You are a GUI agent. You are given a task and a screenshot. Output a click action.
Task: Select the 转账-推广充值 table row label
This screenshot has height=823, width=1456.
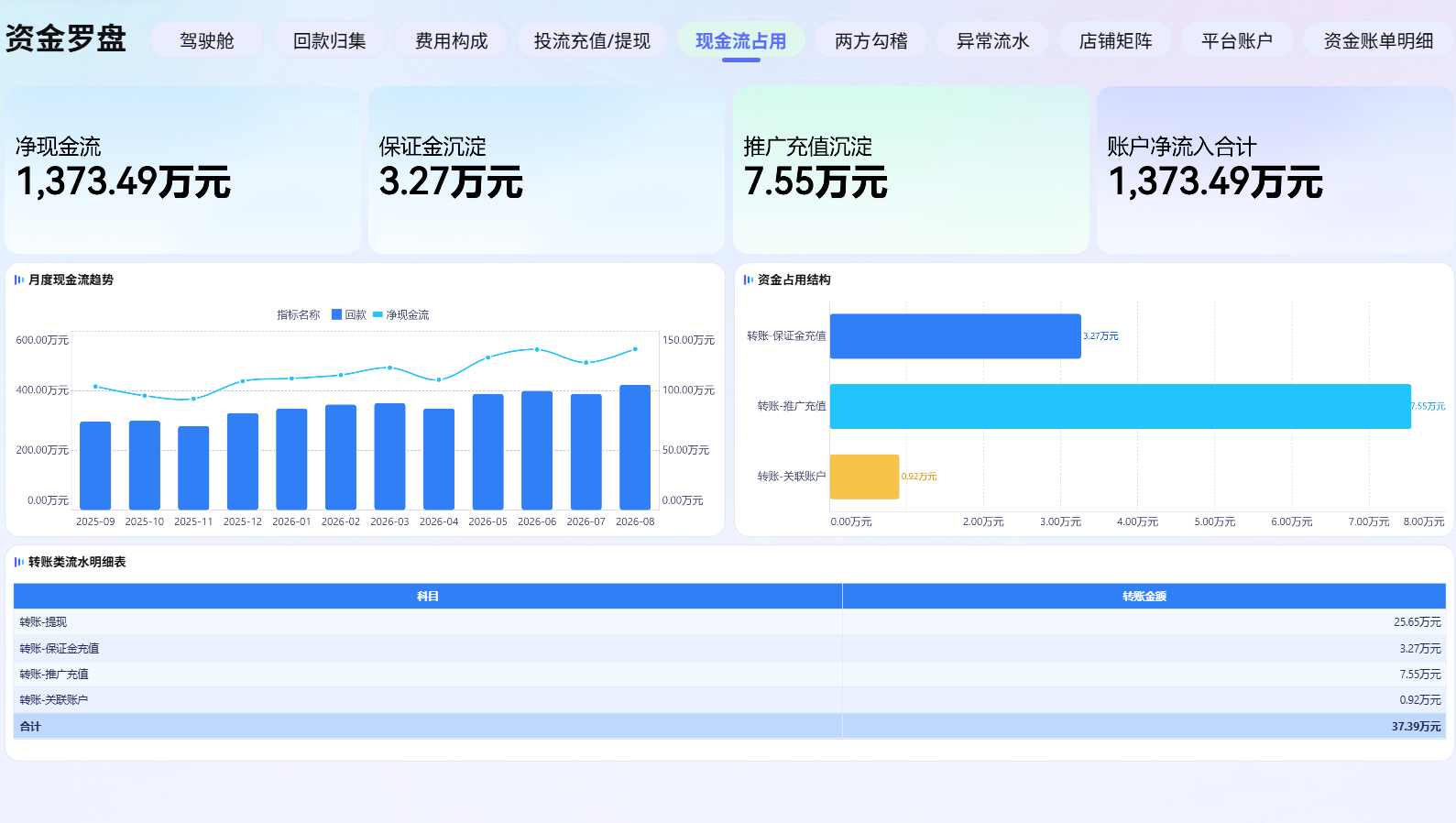[54, 674]
